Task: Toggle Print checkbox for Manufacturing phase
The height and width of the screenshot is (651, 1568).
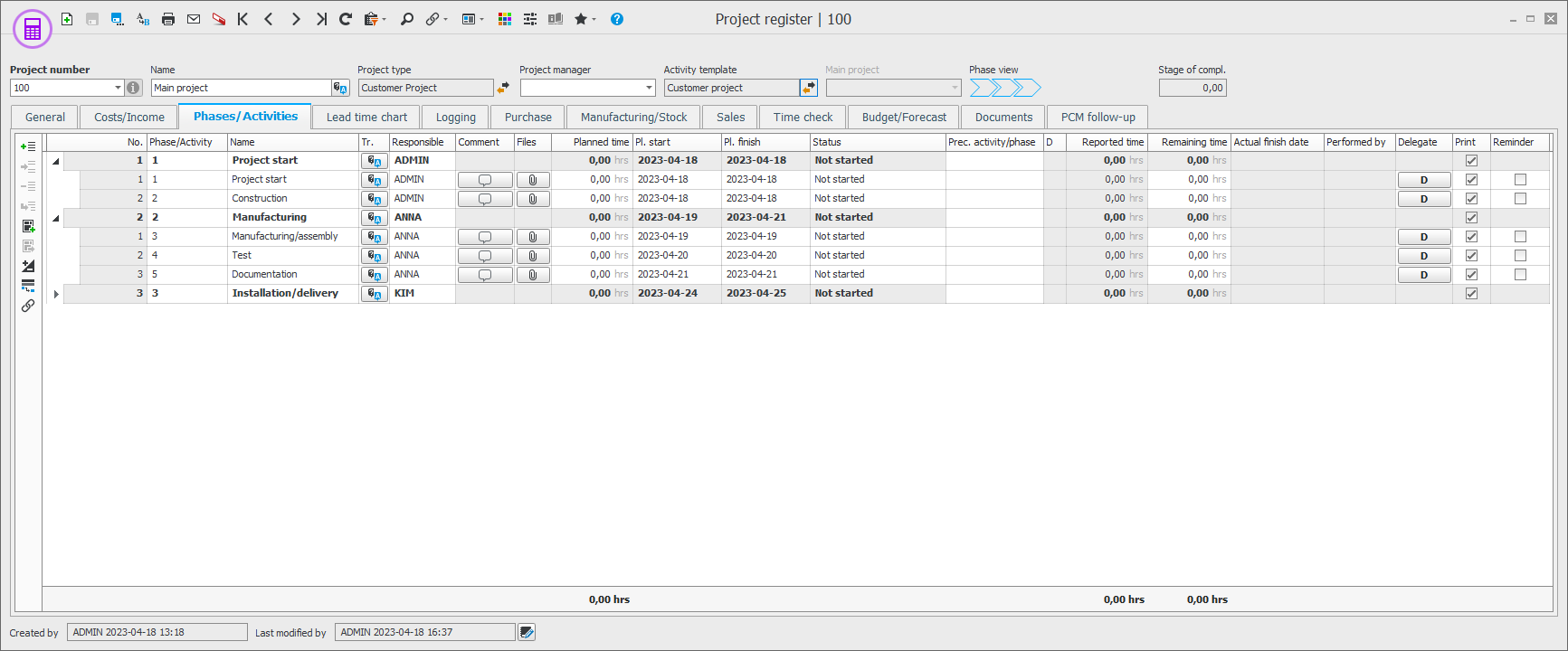Action: pyautogui.click(x=1471, y=218)
